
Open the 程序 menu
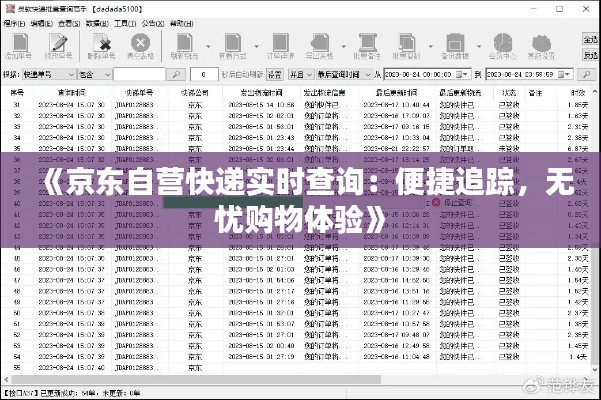point(14,24)
